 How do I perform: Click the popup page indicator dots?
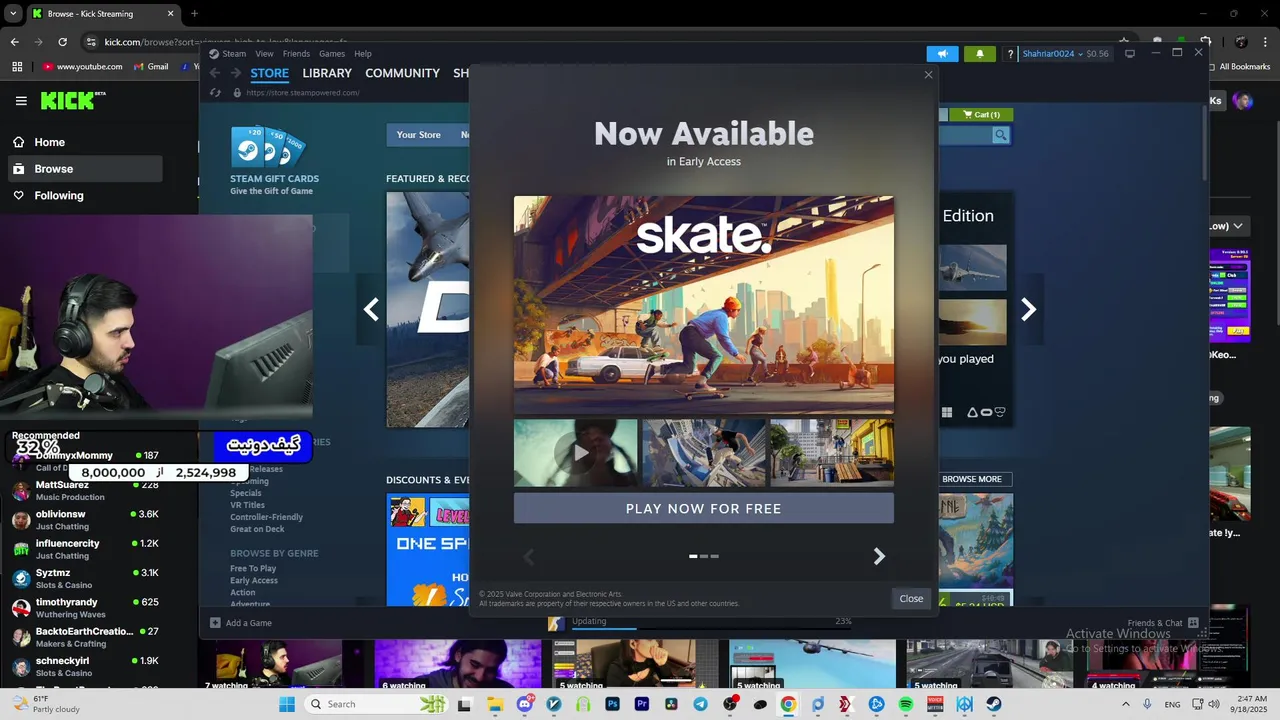tap(704, 556)
